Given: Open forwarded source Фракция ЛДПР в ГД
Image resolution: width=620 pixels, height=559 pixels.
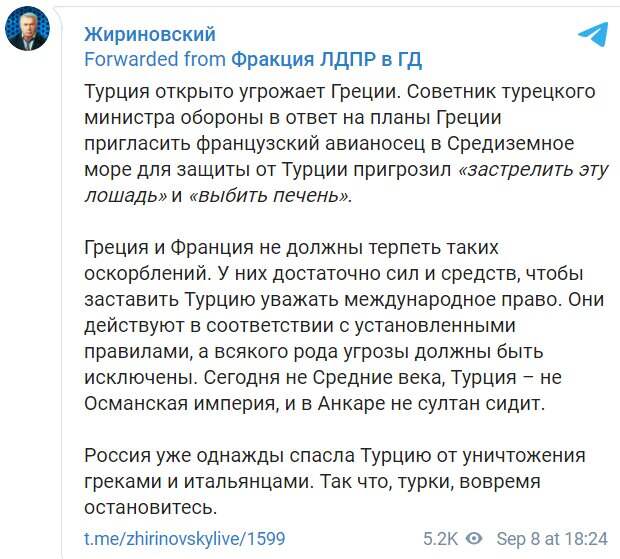Looking at the screenshot, I should tap(326, 60).
